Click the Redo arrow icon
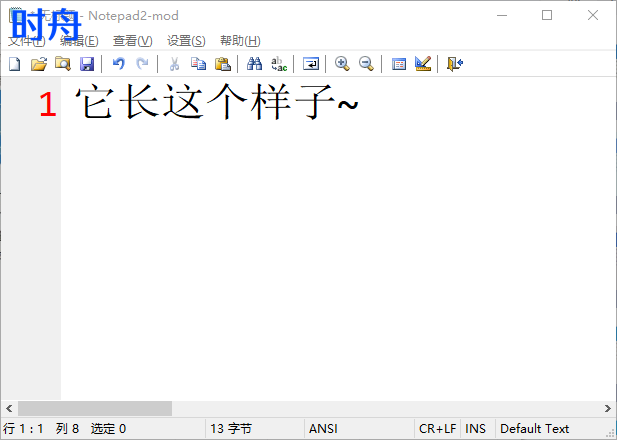 [x=142, y=63]
